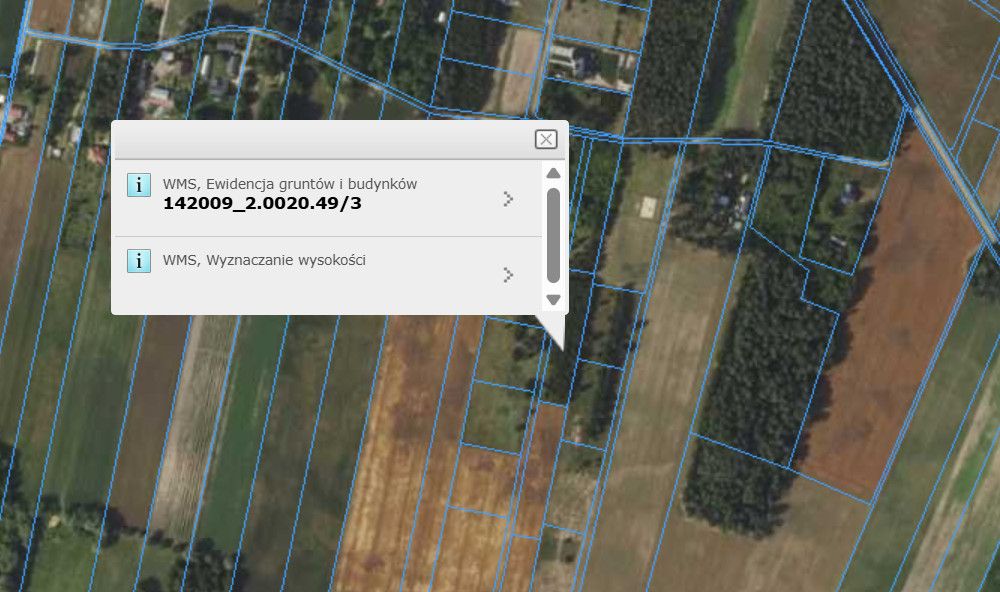Click the info icon beside Wyznaczanie wysokości
Image resolution: width=1000 pixels, height=592 pixels.
pos(139,262)
